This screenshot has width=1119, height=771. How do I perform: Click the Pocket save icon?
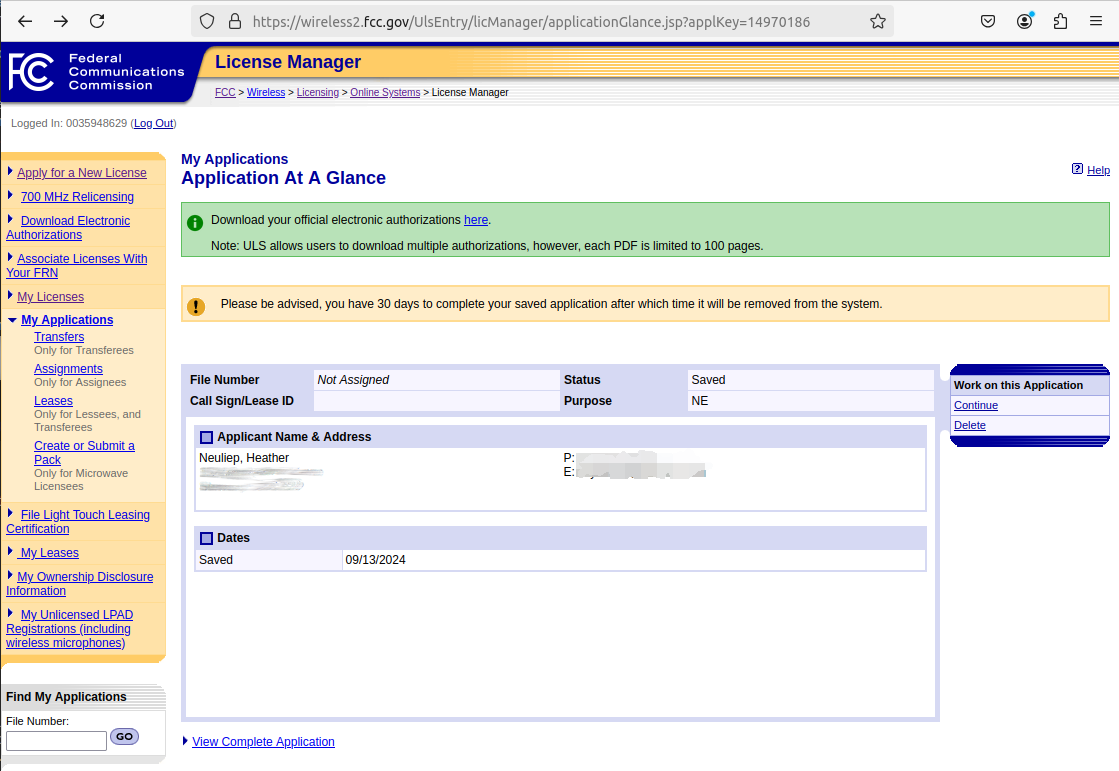point(987,21)
